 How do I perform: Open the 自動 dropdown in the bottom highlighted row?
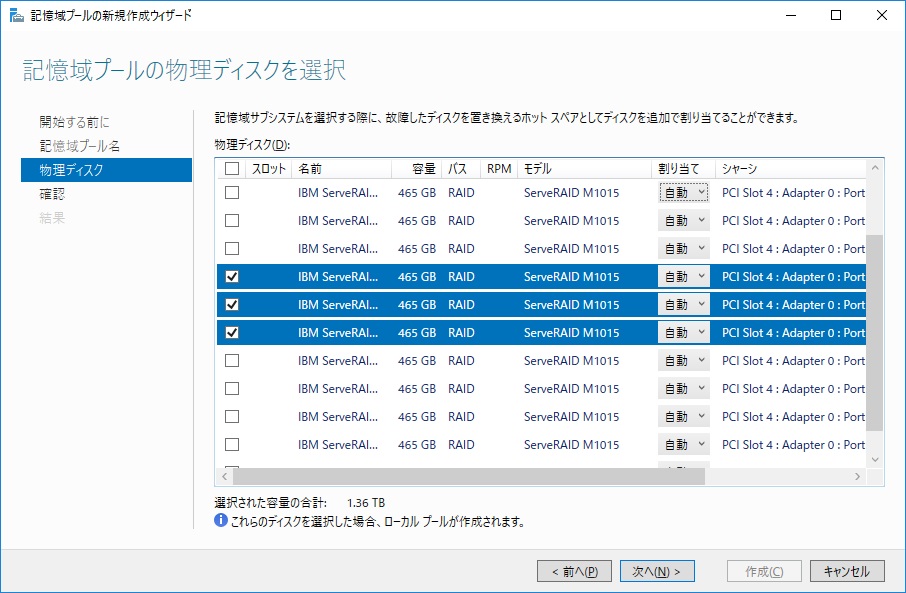684,332
